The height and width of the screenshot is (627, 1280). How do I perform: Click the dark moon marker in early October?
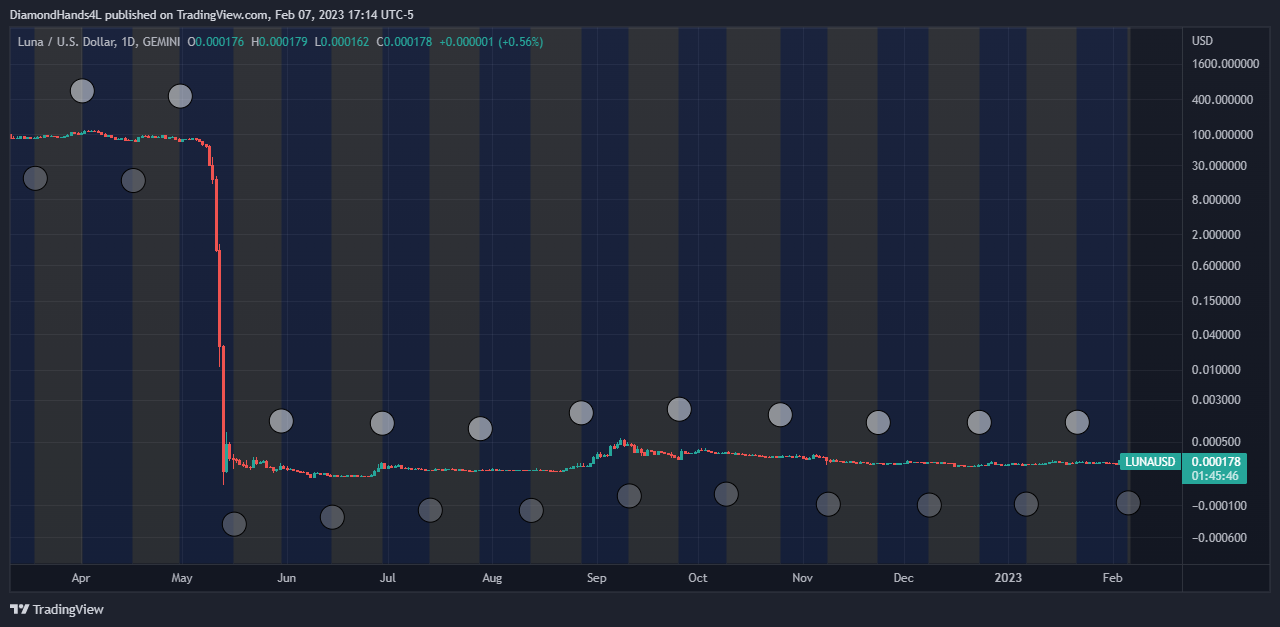(726, 494)
